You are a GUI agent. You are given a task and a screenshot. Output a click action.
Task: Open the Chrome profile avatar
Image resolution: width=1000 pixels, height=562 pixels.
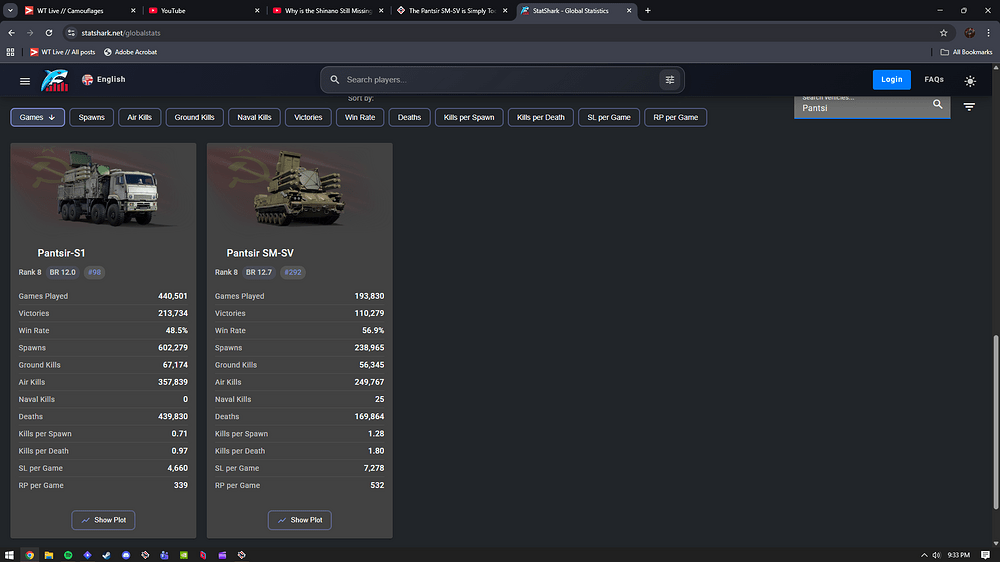coord(969,33)
